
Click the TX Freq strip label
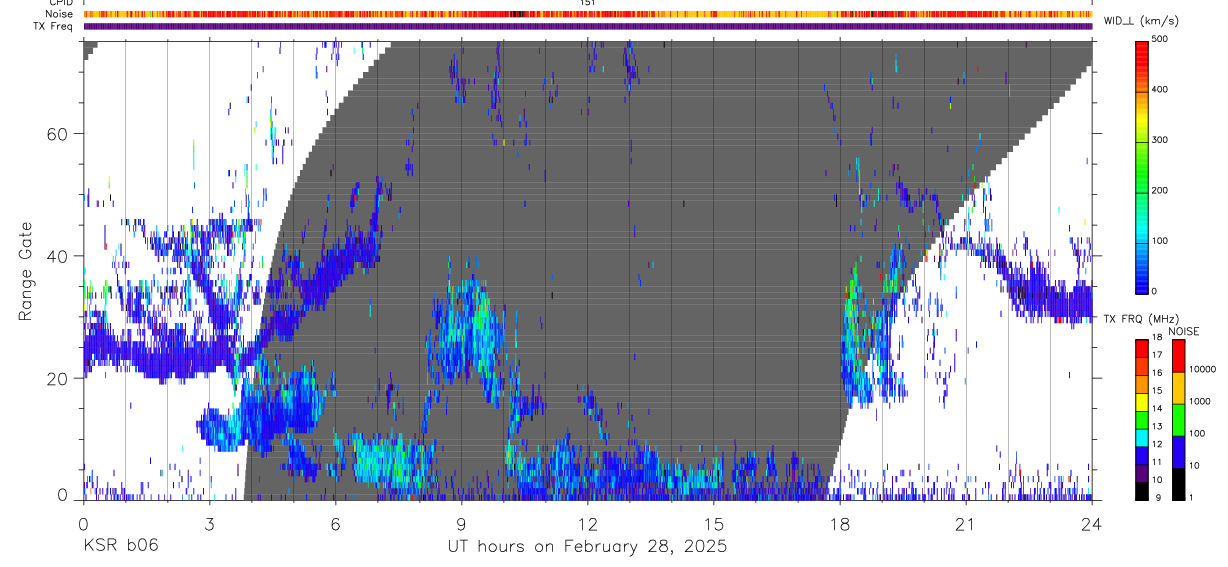(x=54, y=25)
